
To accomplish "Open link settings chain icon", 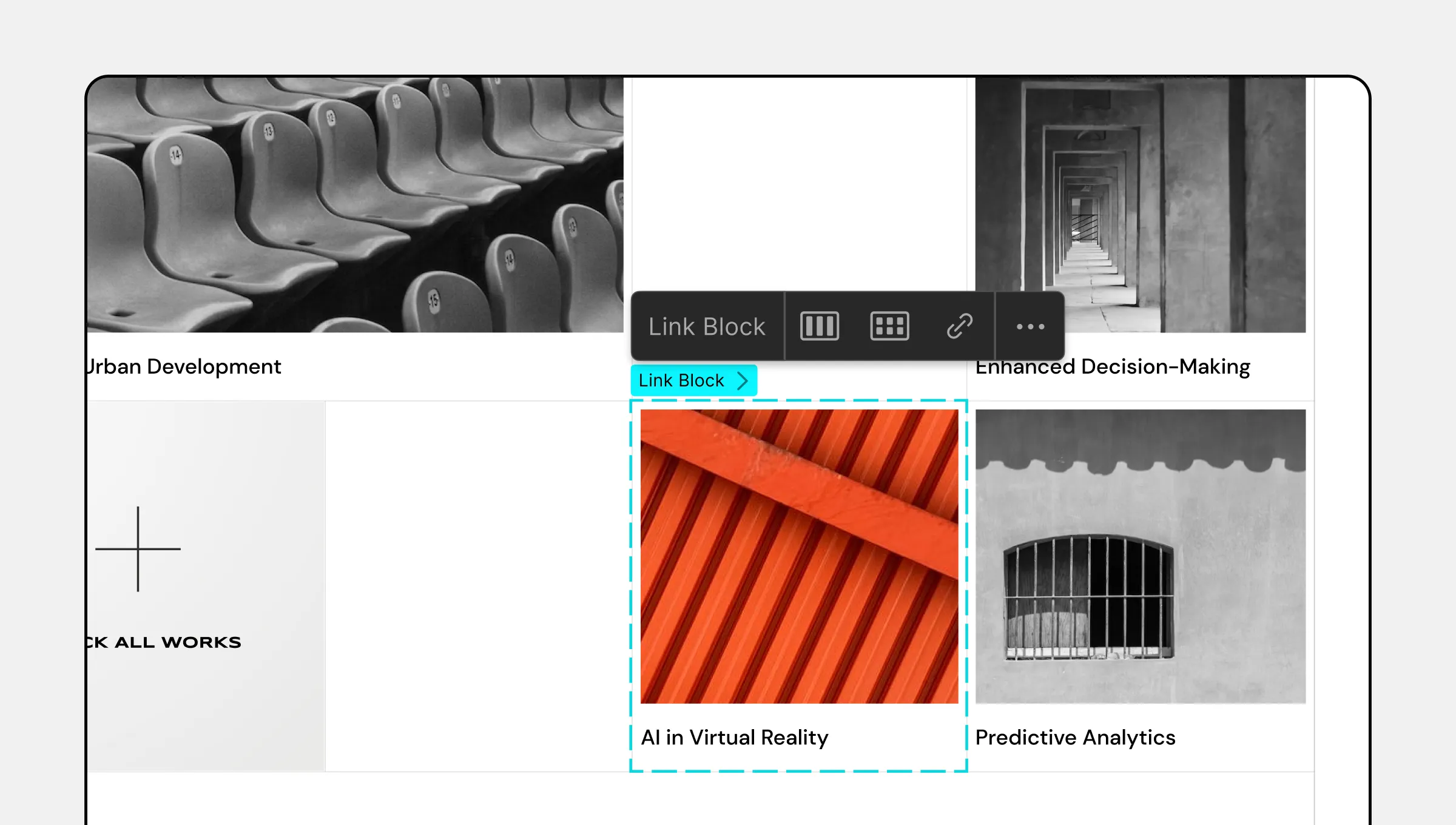I will coord(960,326).
